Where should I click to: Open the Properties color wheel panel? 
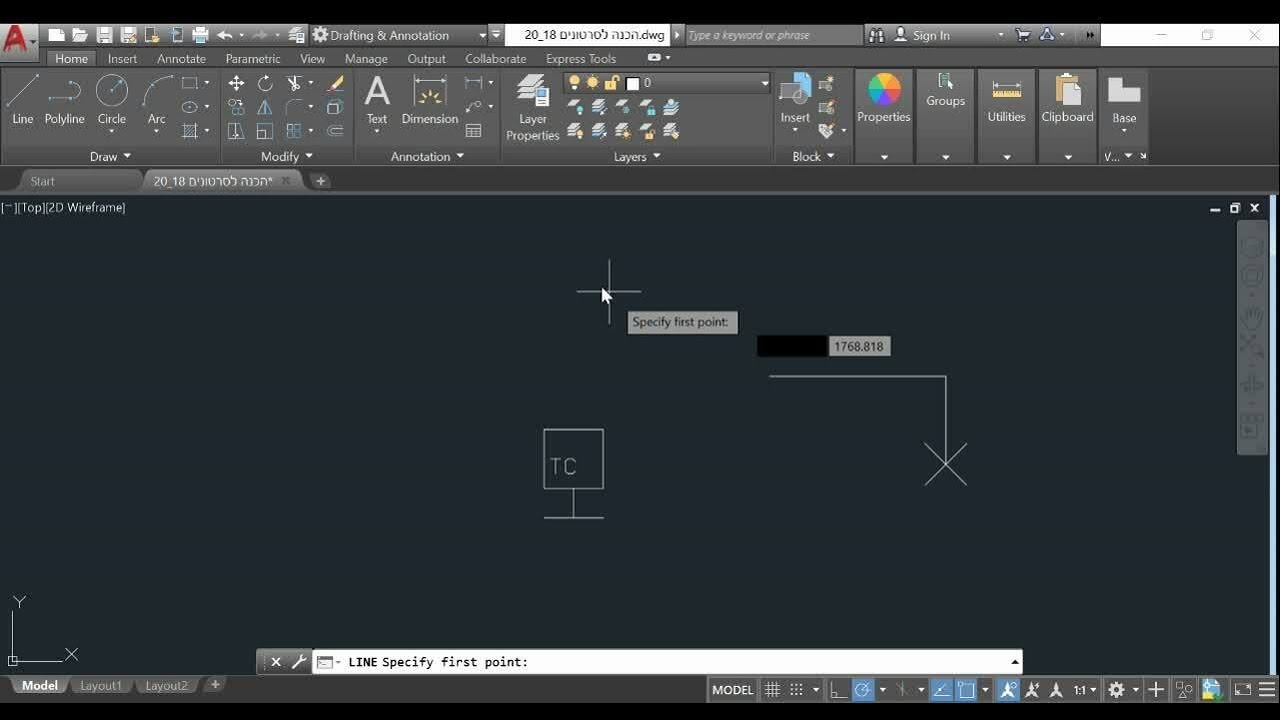pyautogui.click(x=884, y=98)
